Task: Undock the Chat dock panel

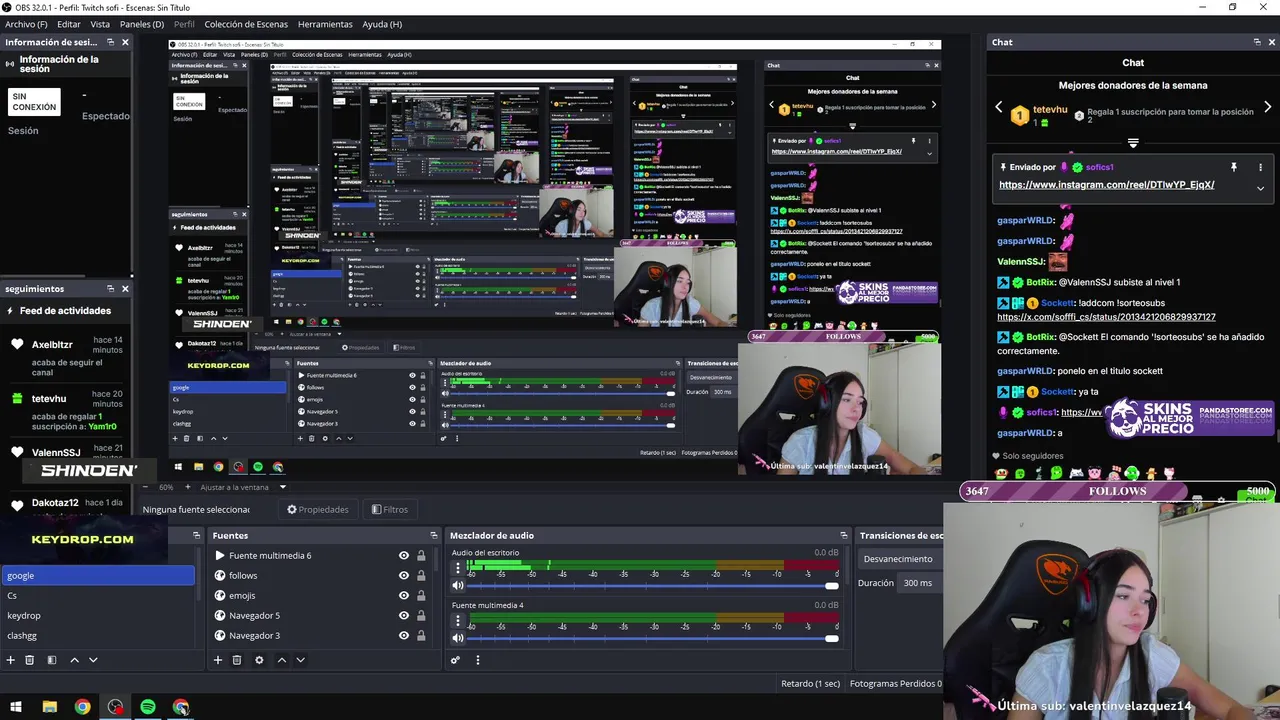Action: click(1257, 42)
